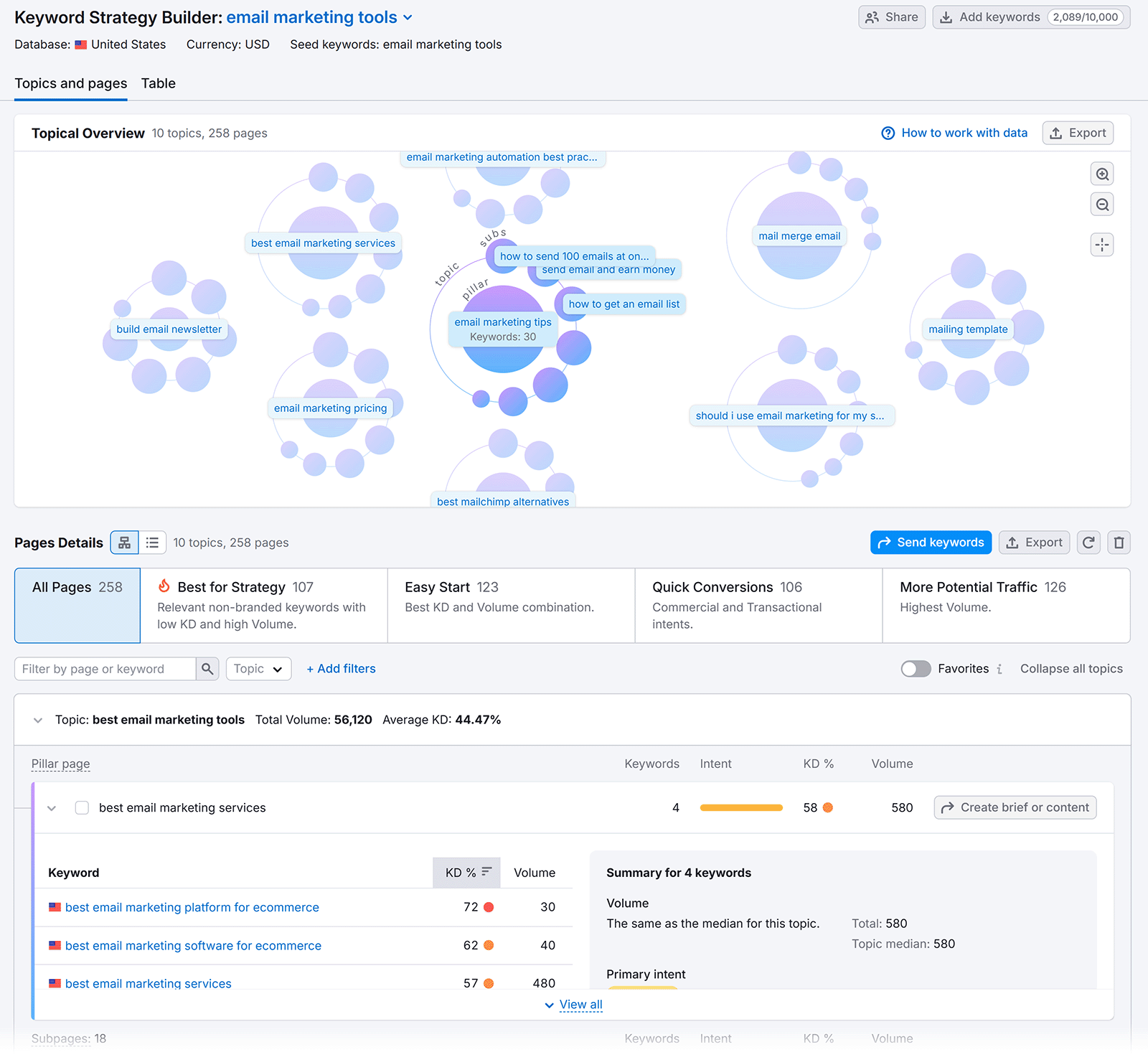
Task: Collapse the best email marketing tools topic
Action: (x=38, y=720)
